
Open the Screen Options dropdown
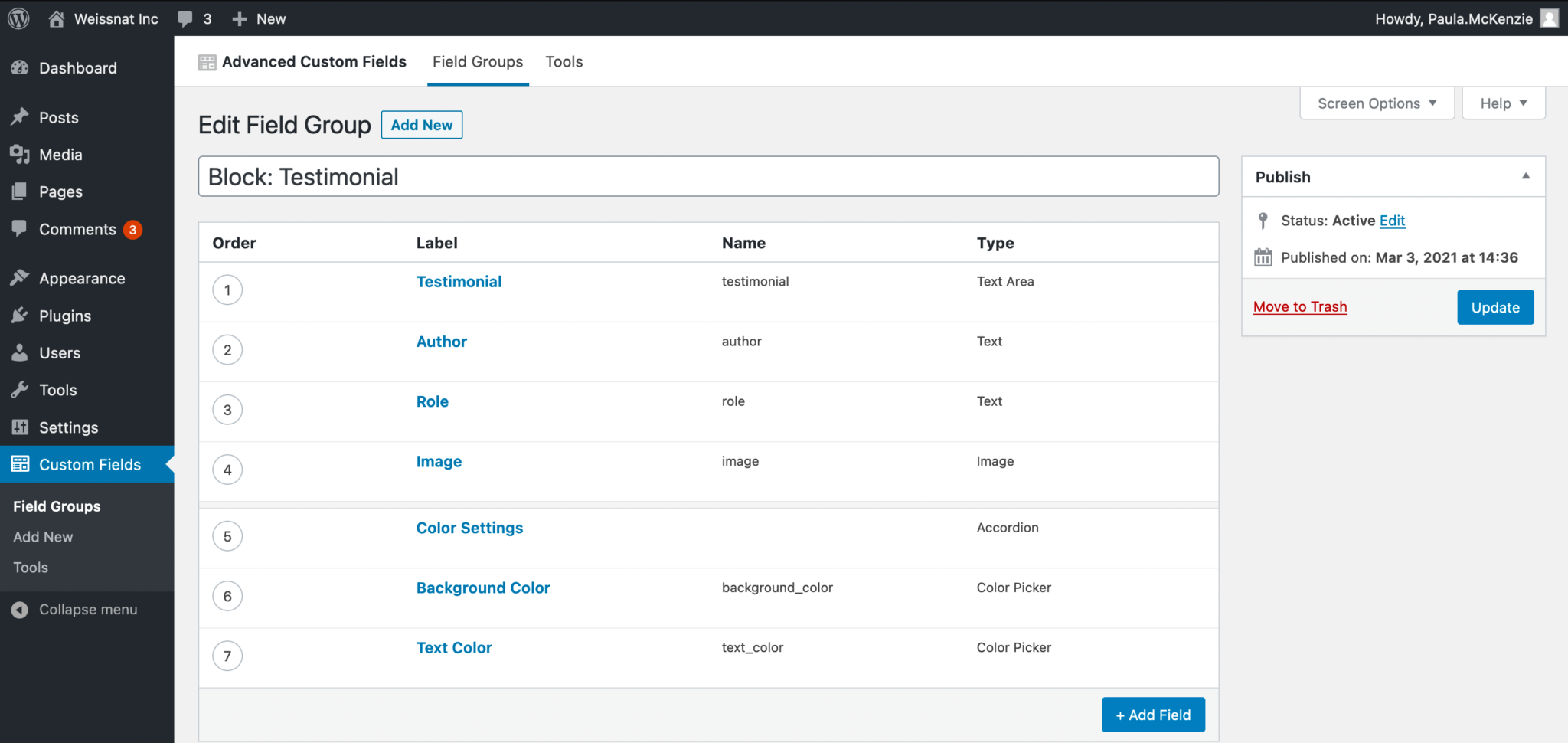(1376, 103)
